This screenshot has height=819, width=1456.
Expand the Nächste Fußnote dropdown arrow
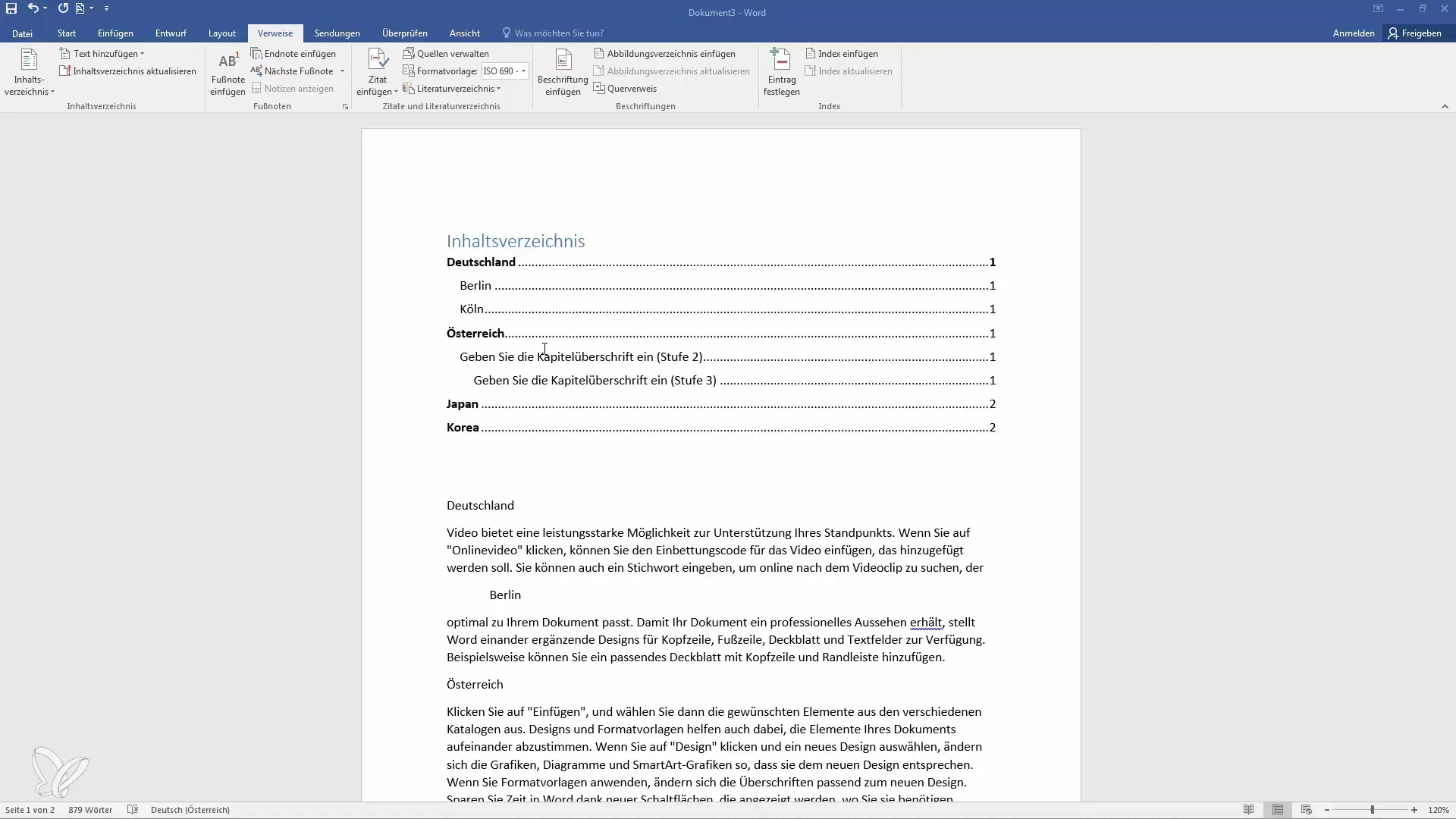pos(342,71)
